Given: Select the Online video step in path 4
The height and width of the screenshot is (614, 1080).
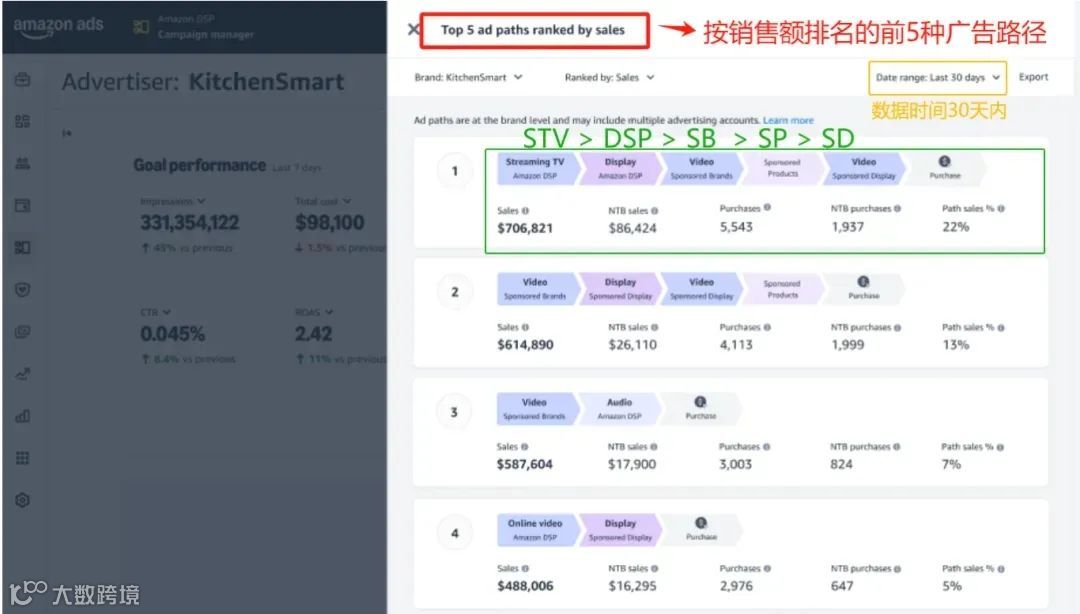Looking at the screenshot, I should [535, 530].
